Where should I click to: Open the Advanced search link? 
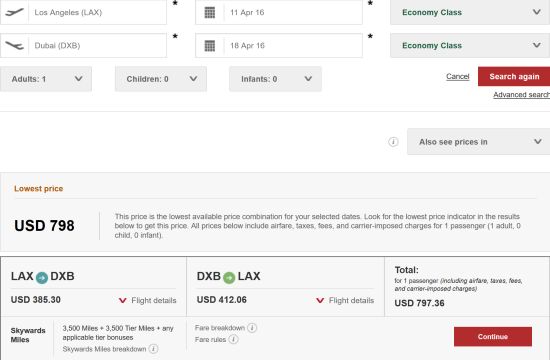(521, 95)
